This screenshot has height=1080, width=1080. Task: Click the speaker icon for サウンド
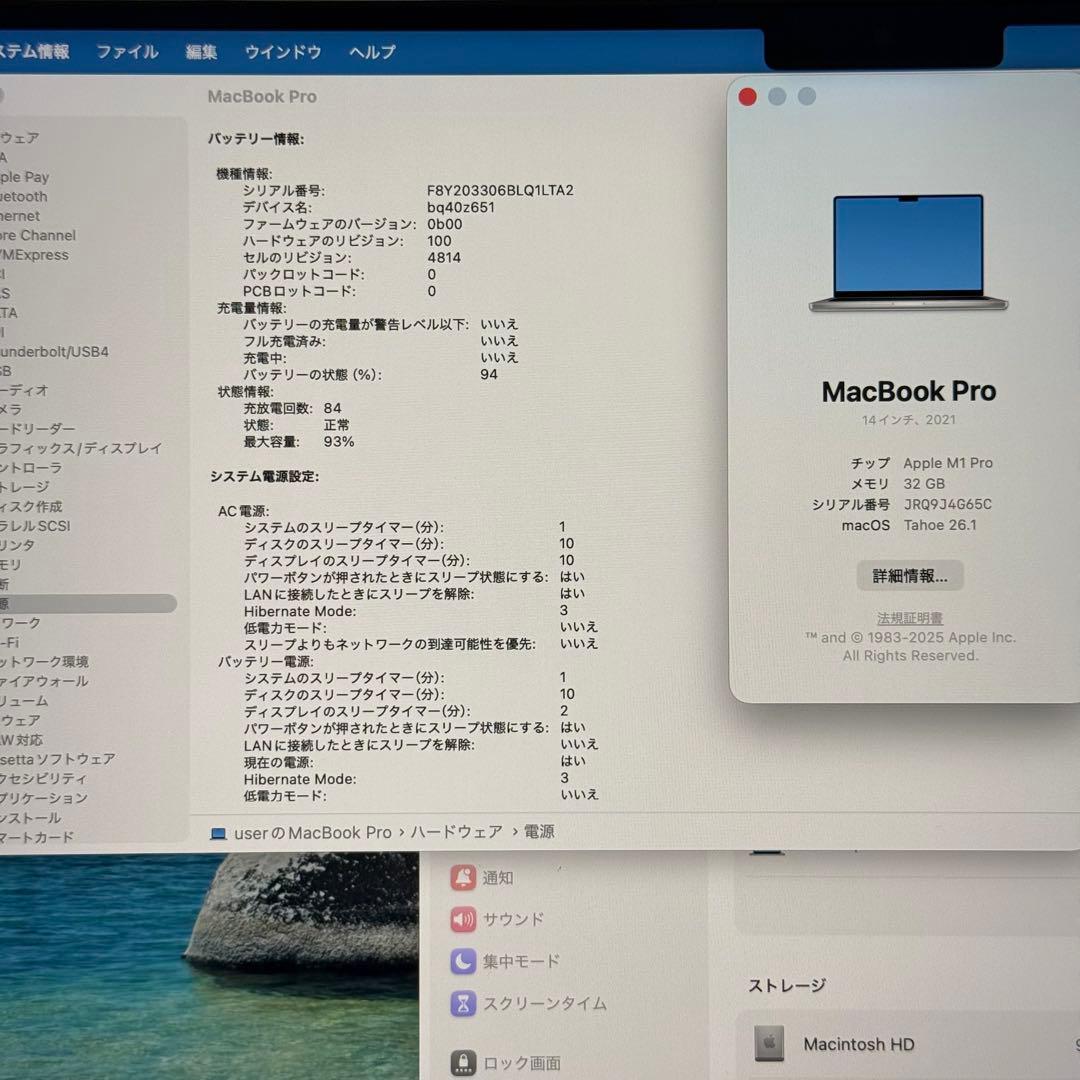[464, 919]
